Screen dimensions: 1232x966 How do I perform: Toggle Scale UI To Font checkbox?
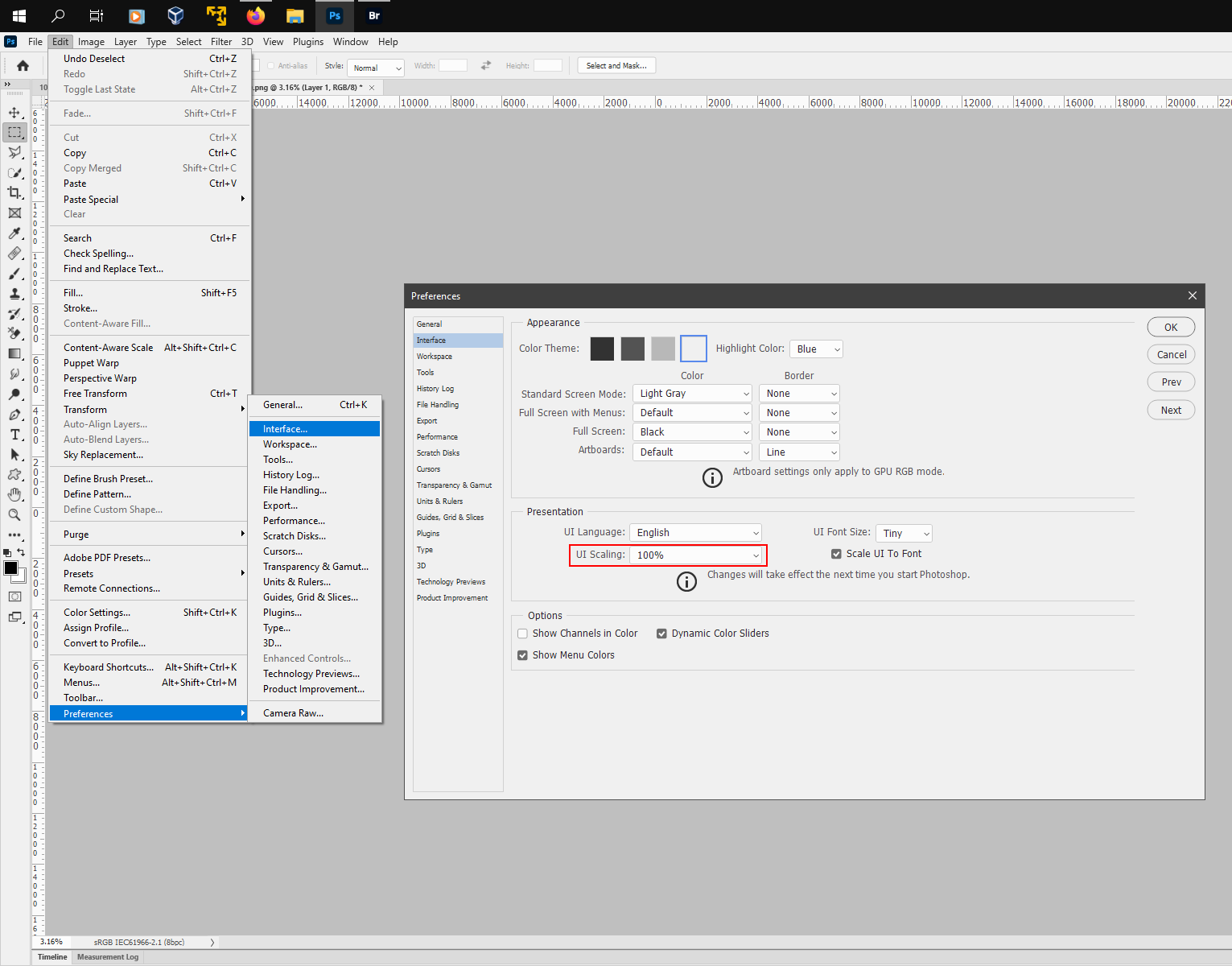click(x=836, y=554)
